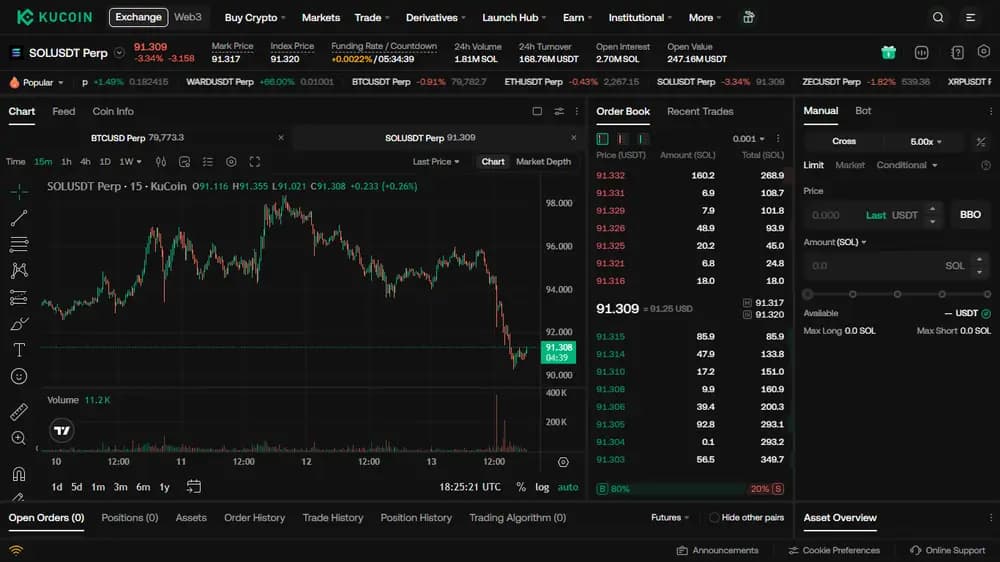Open Online Support link
Screen dimensions: 1000x562
(948, 551)
